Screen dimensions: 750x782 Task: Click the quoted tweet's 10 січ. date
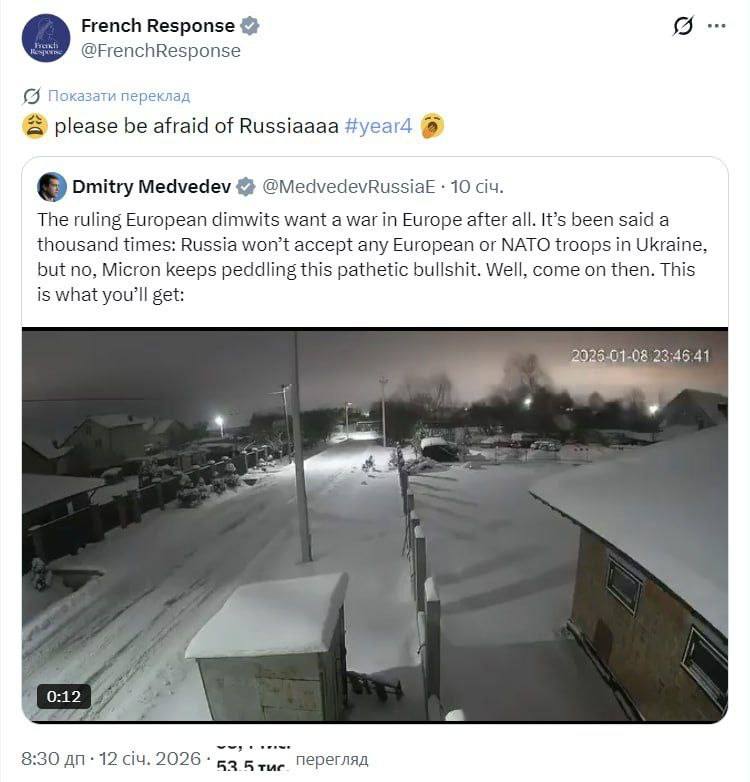(477, 187)
